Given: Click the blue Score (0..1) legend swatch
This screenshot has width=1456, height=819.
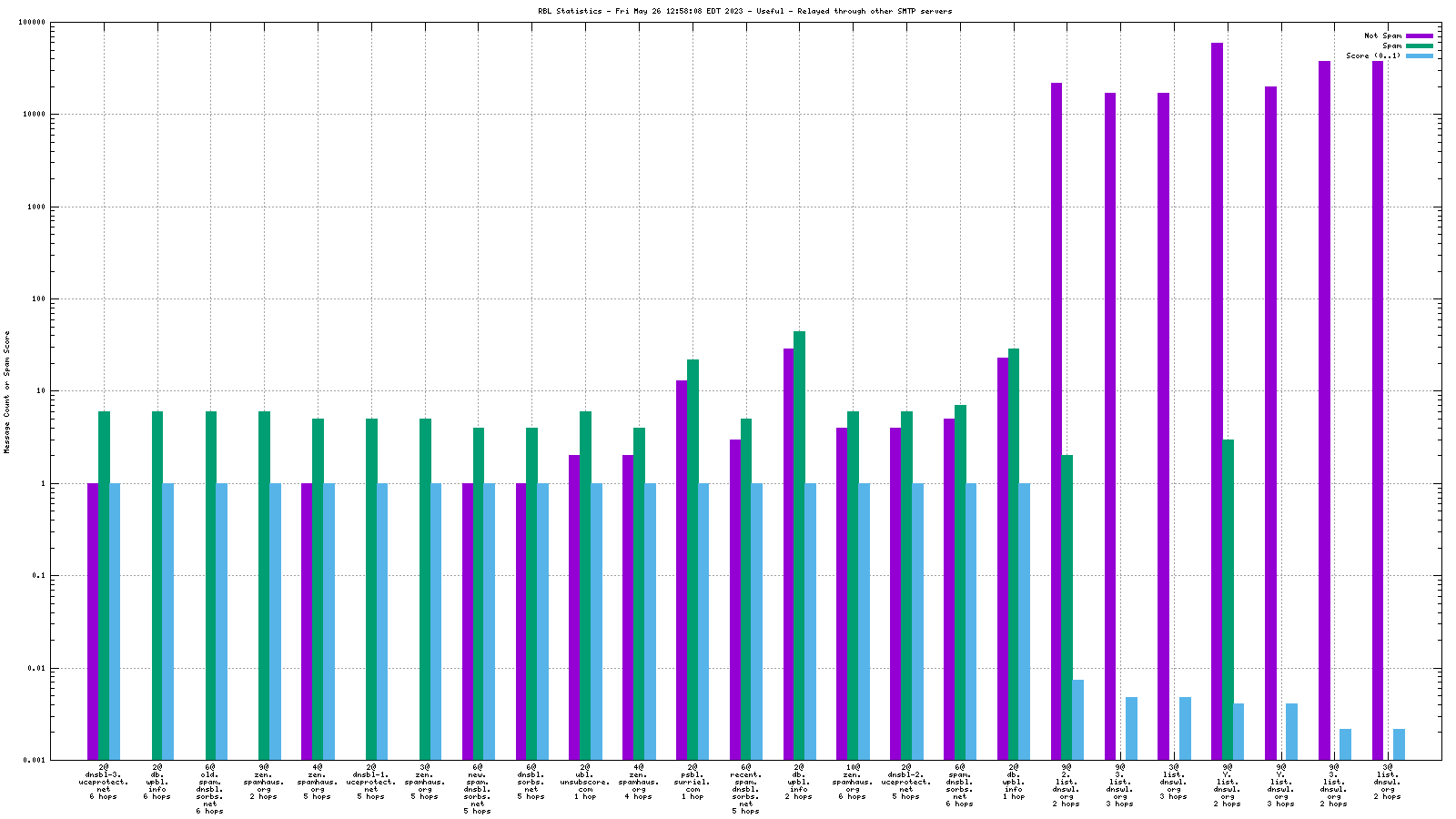Looking at the screenshot, I should point(1419,56).
